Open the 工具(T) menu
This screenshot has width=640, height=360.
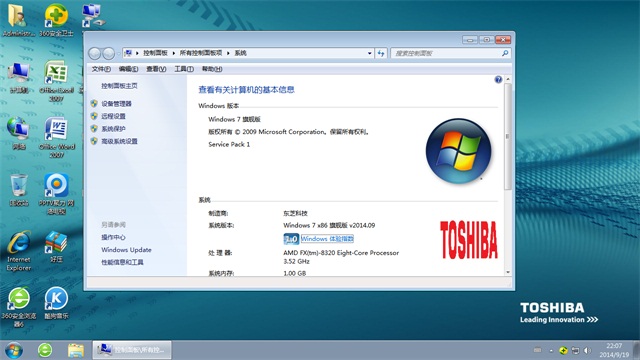point(184,69)
